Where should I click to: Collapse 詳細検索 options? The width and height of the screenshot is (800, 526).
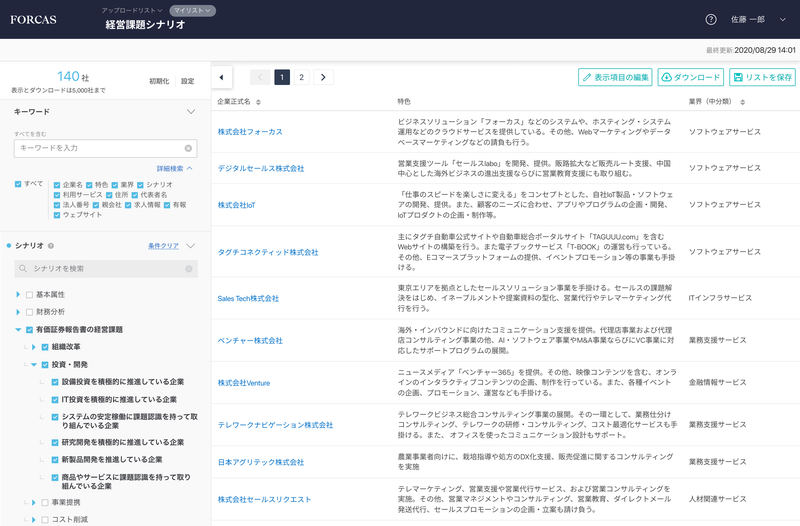click(174, 168)
